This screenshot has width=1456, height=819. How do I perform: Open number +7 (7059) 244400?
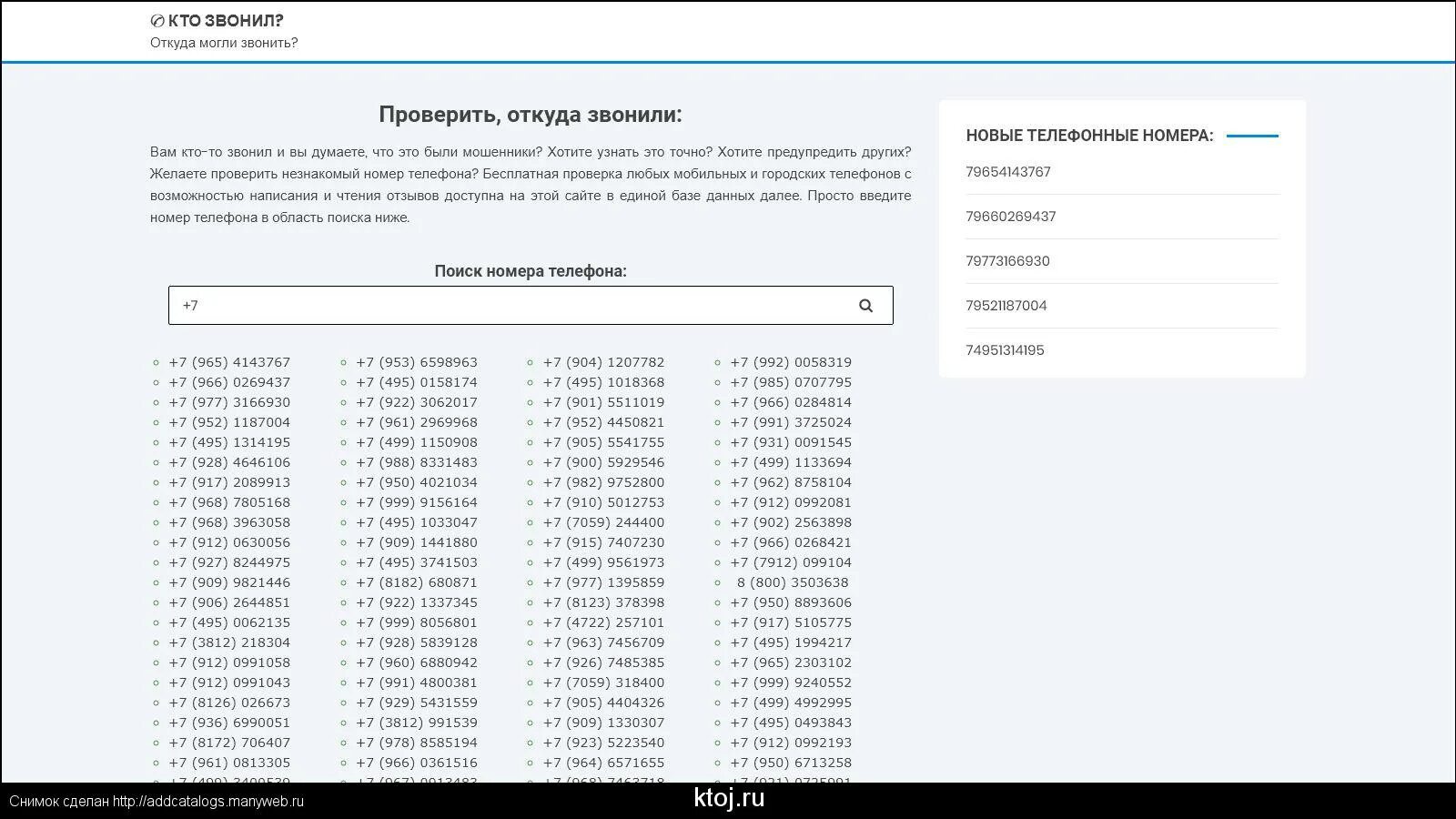coord(604,522)
